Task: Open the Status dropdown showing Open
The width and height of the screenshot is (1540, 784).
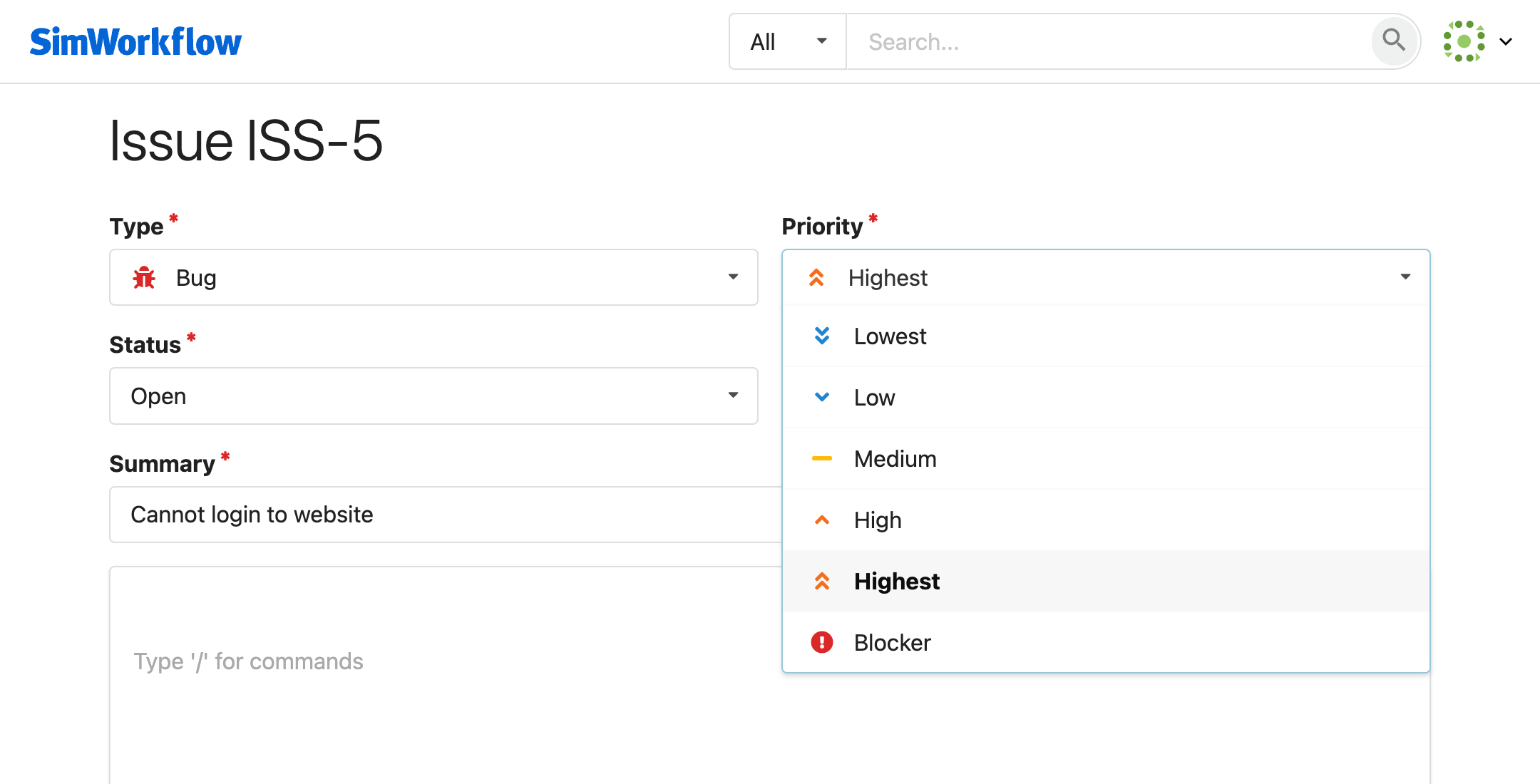Action: click(433, 396)
